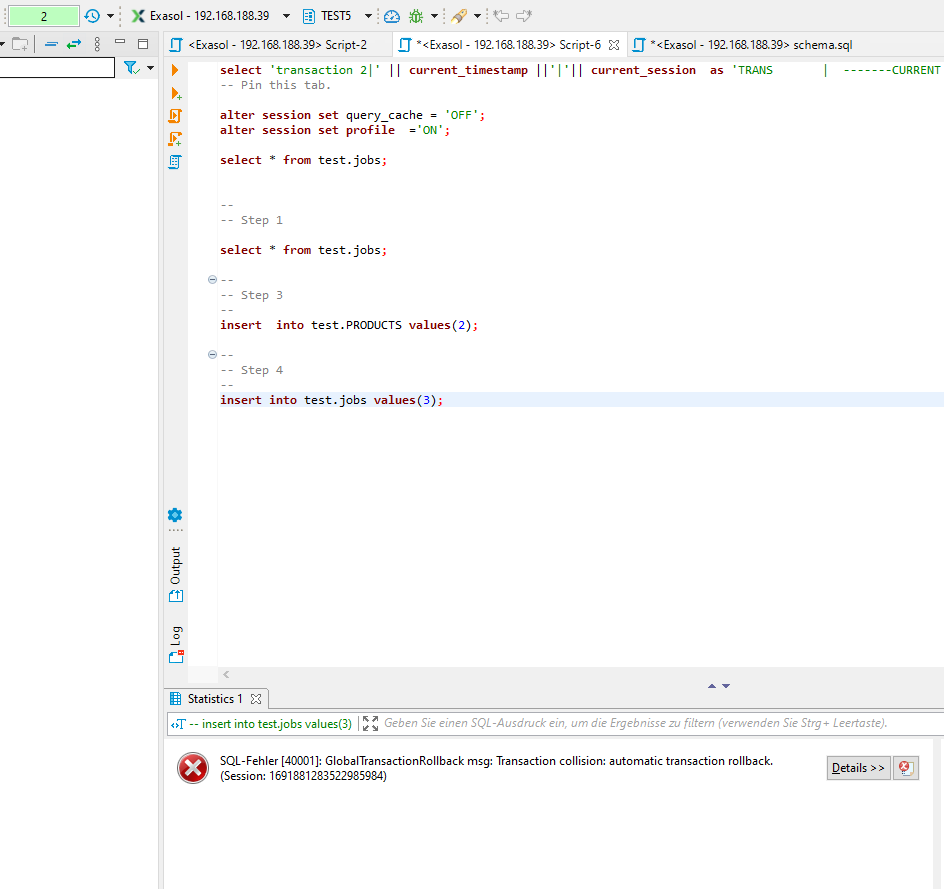Apply the results filter funnel icon

(x=130, y=68)
